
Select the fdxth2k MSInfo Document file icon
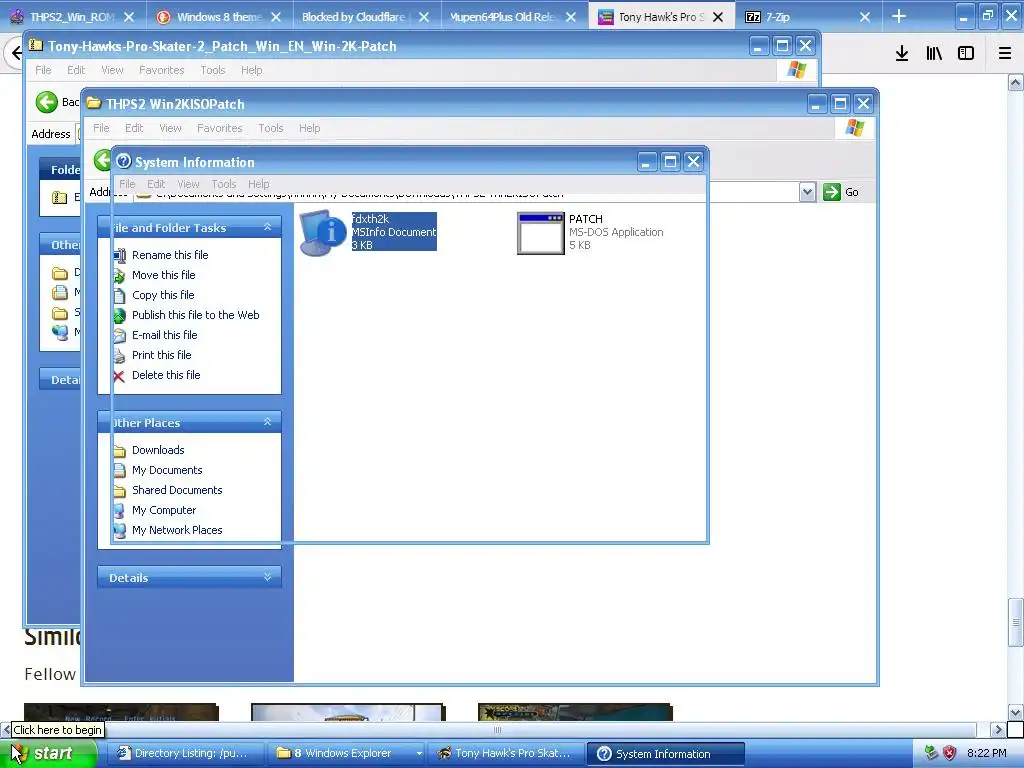[323, 232]
